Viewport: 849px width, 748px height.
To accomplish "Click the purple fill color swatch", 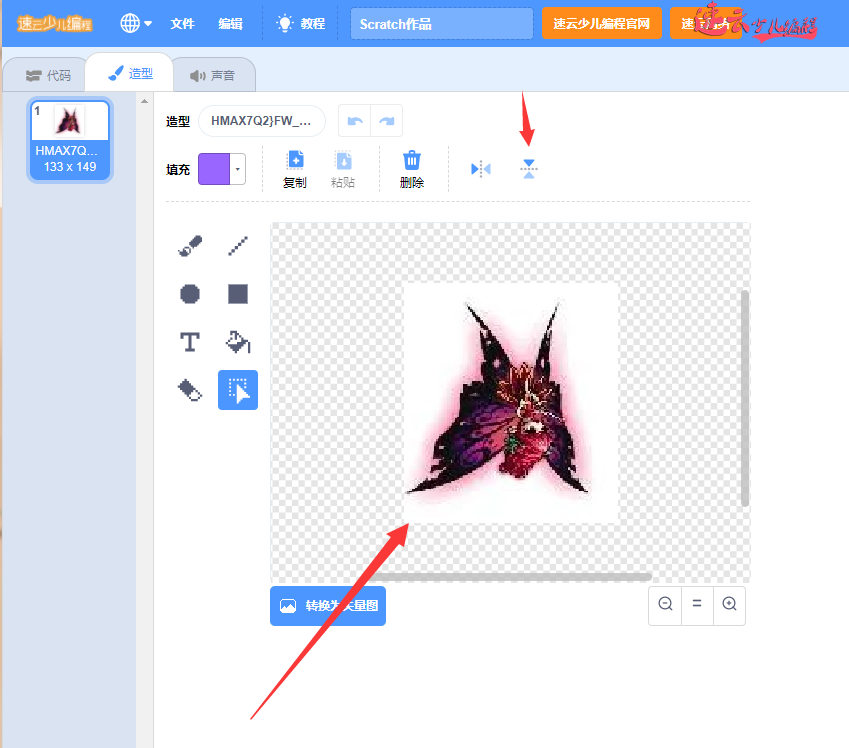I will [214, 170].
